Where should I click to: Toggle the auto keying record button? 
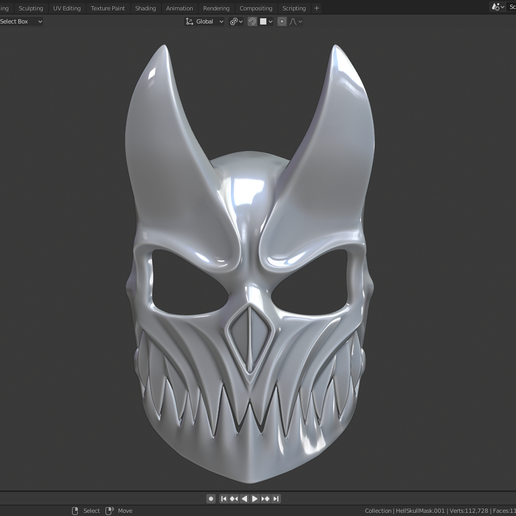(x=211, y=499)
